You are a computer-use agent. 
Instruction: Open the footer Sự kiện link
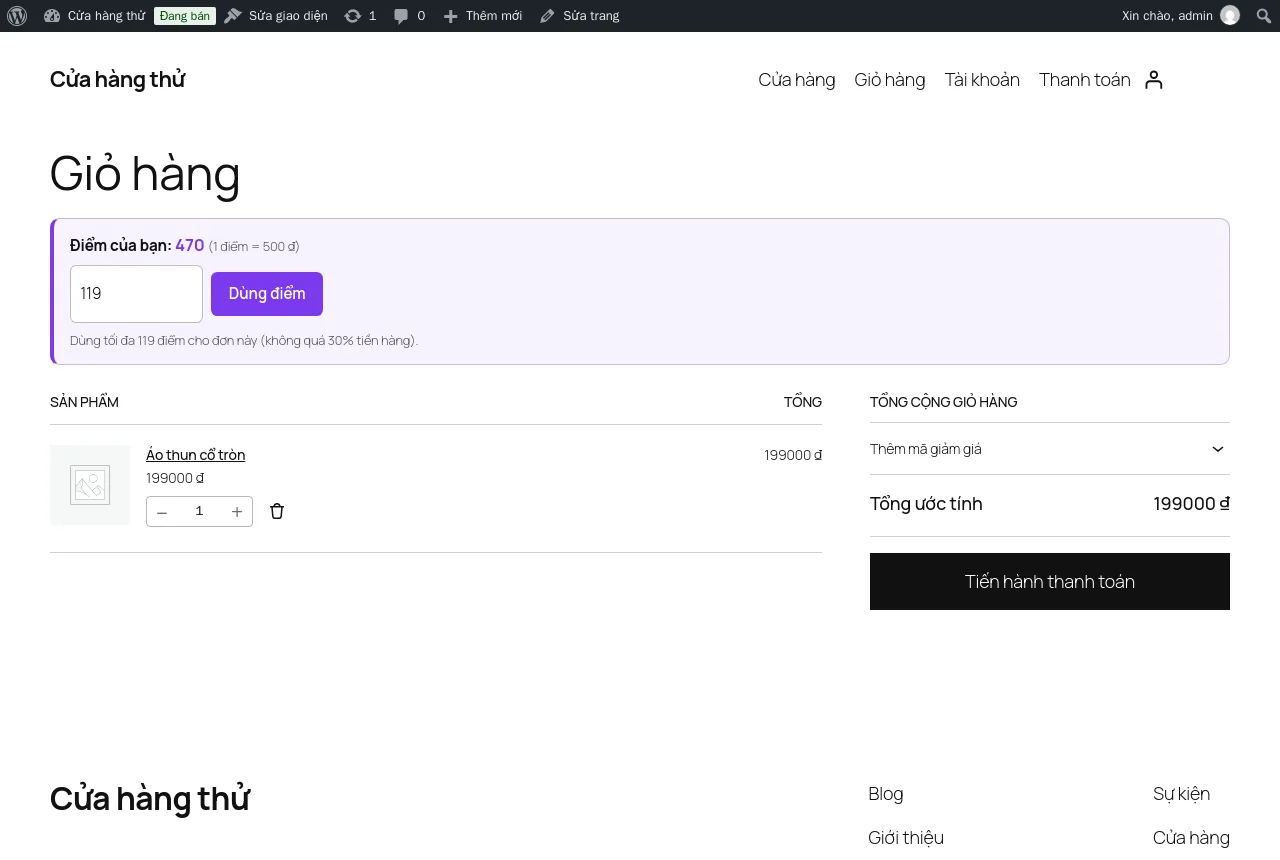point(1181,794)
